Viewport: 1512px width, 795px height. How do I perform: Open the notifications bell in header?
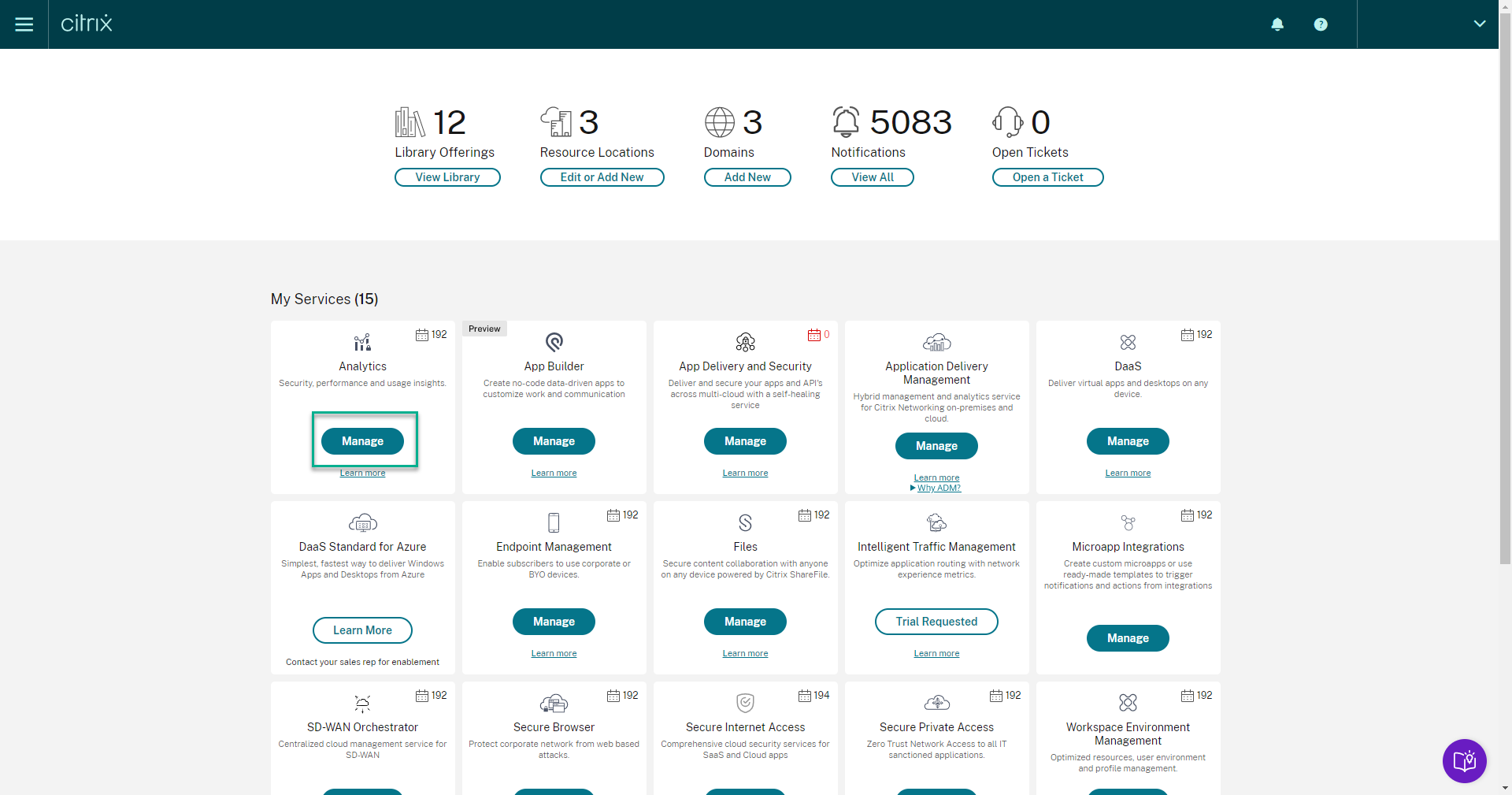coord(1277,24)
